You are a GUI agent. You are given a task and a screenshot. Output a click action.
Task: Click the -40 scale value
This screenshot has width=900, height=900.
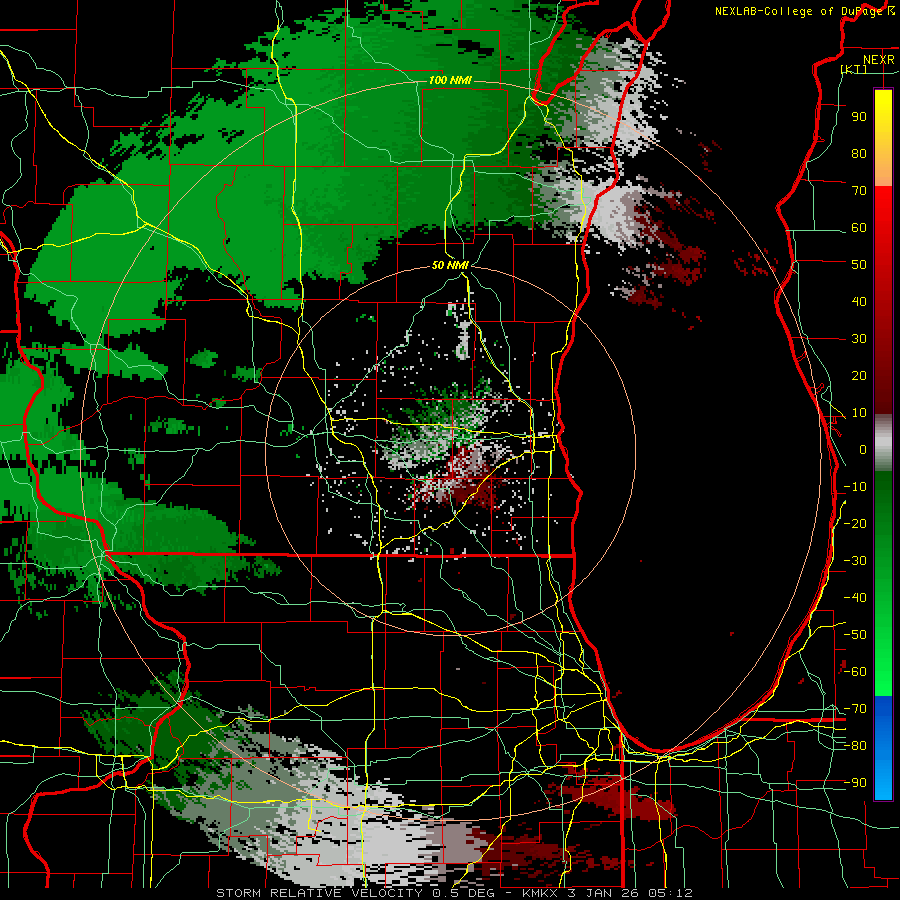coord(855,598)
